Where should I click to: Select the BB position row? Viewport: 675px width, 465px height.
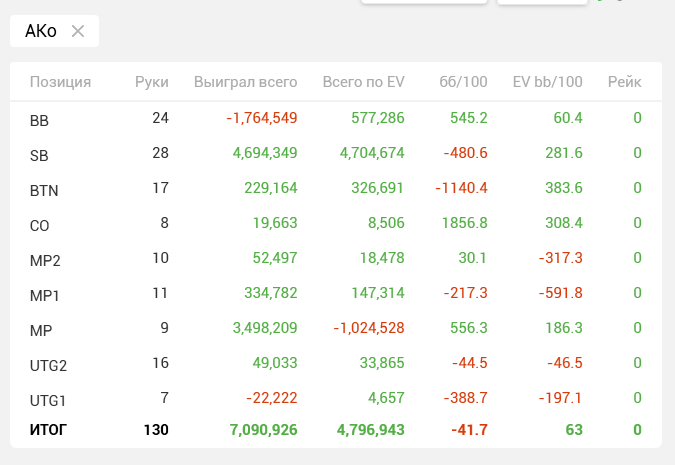click(x=40, y=120)
